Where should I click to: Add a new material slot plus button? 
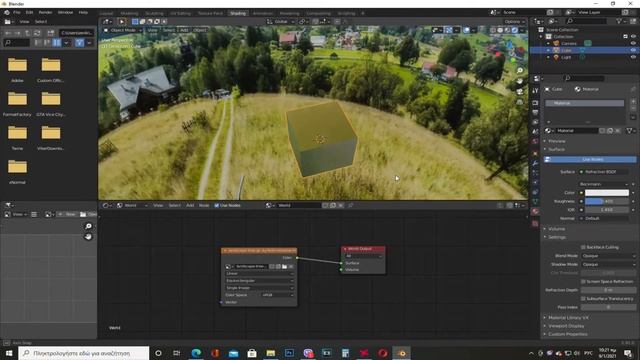pyautogui.click(x=633, y=101)
